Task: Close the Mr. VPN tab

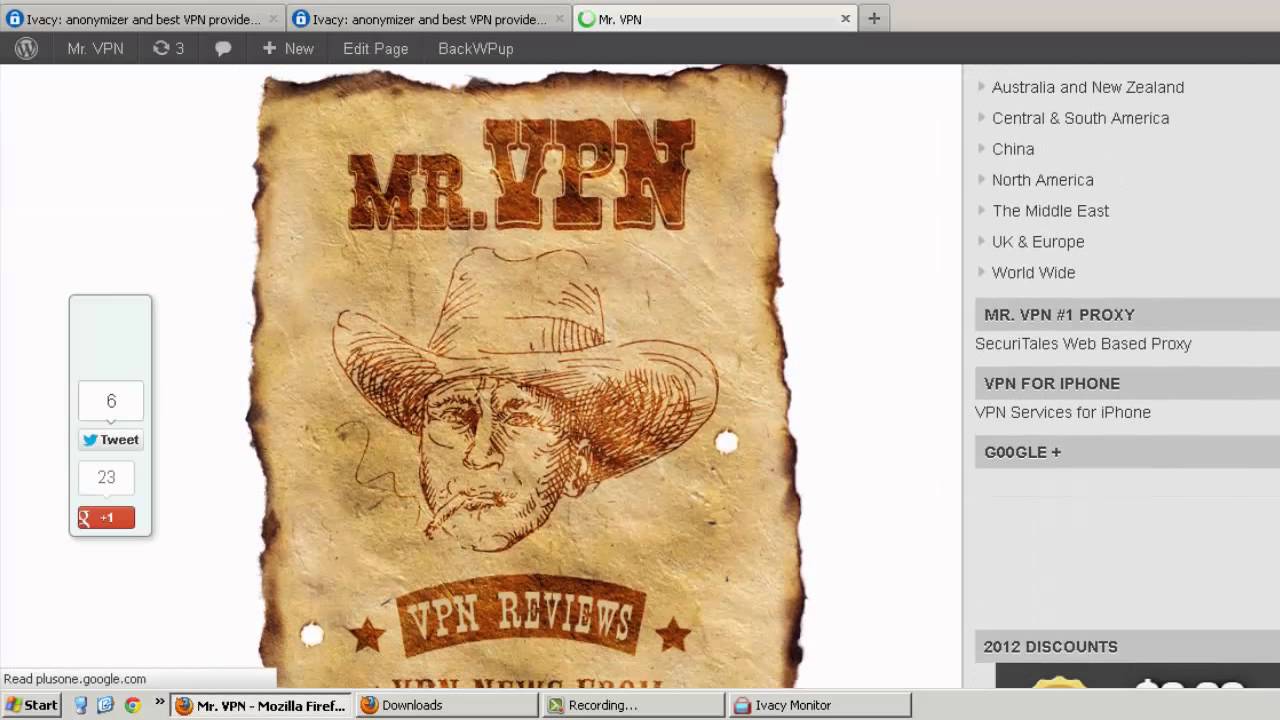Action: coord(845,18)
